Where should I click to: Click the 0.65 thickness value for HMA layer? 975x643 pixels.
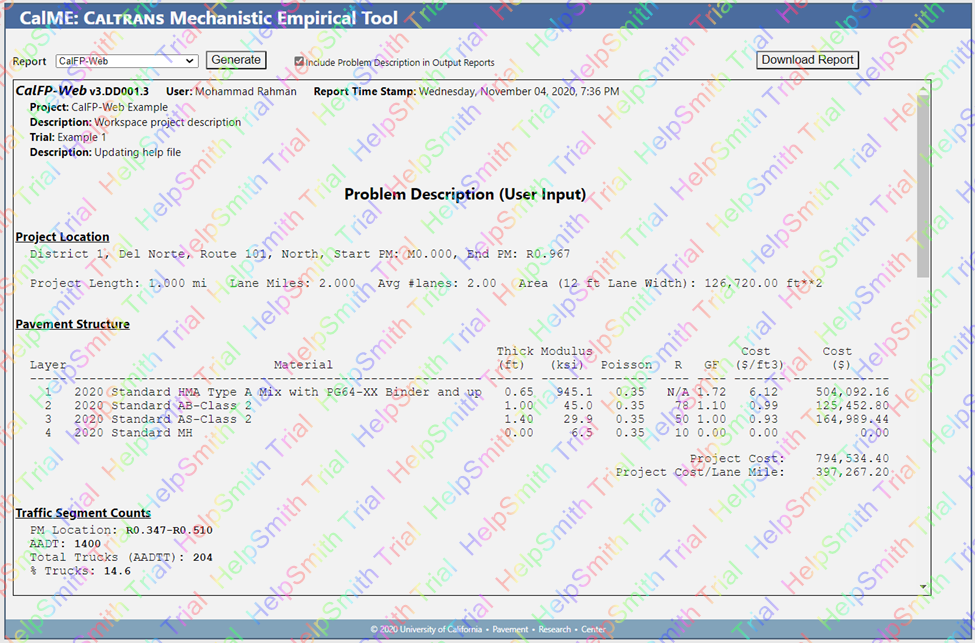519,392
